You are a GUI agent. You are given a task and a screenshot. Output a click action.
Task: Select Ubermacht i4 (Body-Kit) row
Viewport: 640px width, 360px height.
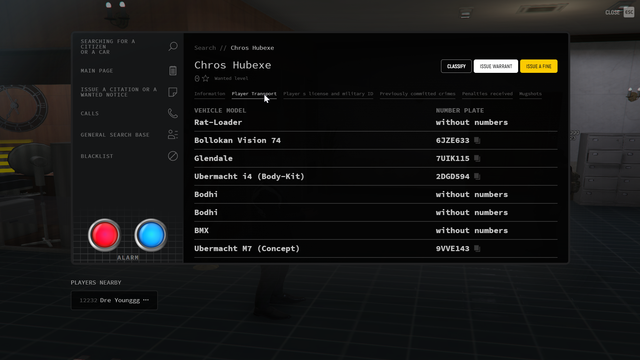click(x=376, y=176)
